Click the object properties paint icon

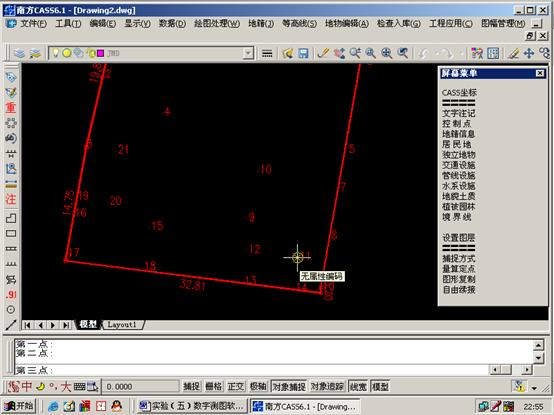pos(477,53)
